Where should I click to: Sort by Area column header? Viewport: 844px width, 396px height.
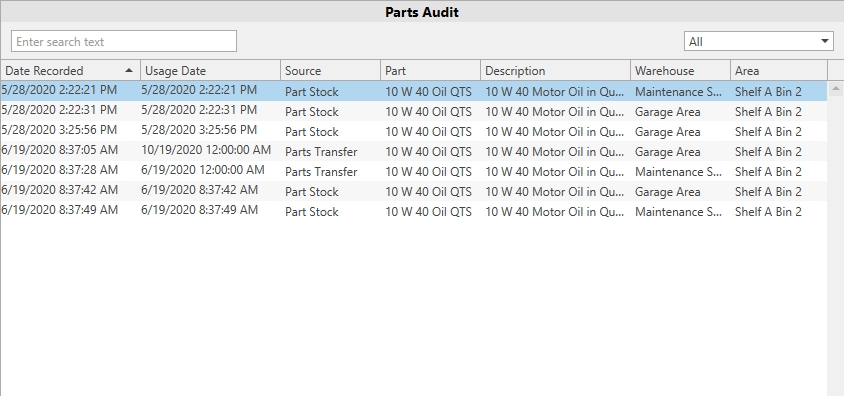pos(779,70)
